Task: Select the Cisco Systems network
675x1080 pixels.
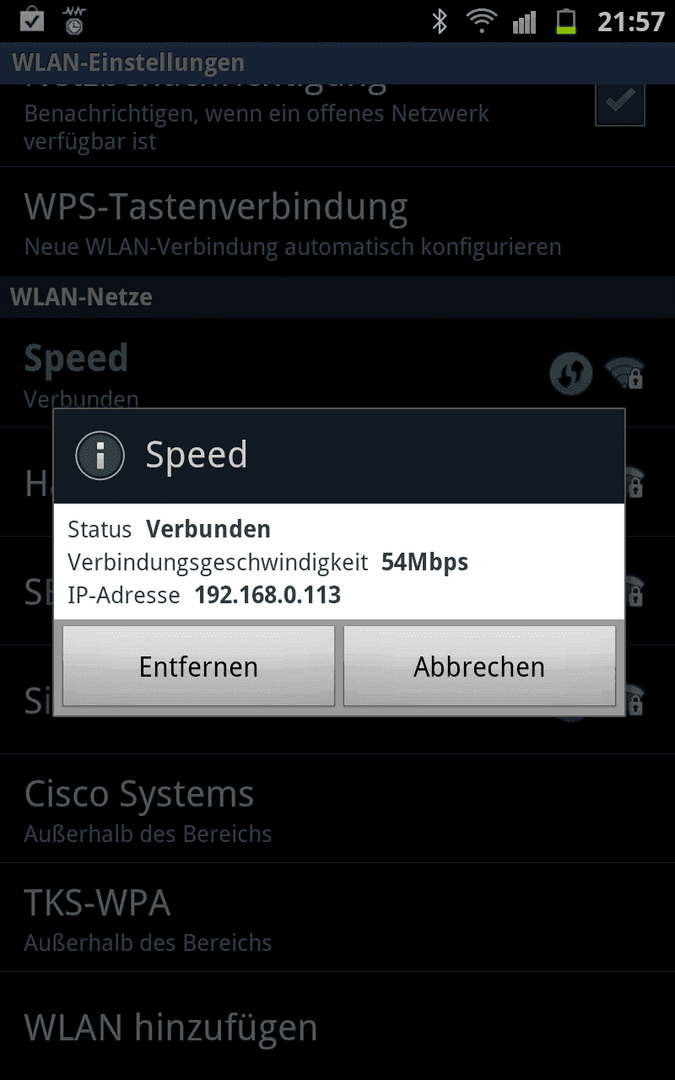Action: 338,809
